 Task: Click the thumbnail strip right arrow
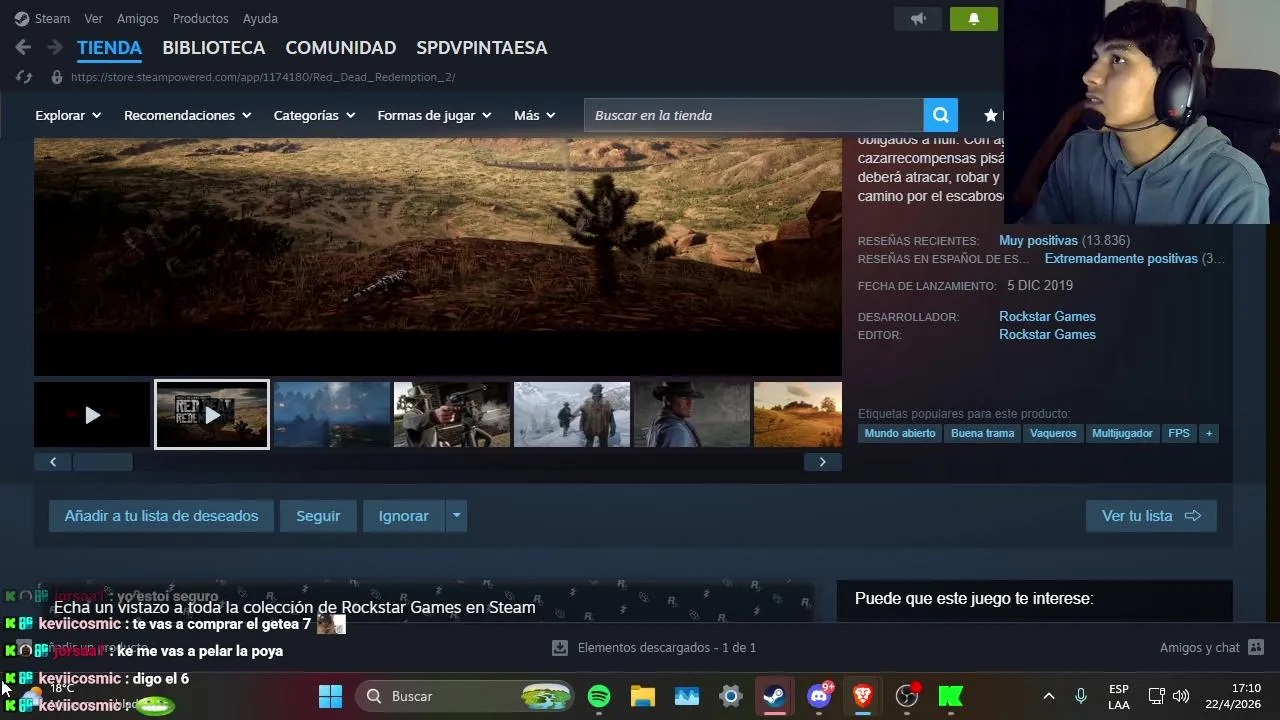[822, 462]
